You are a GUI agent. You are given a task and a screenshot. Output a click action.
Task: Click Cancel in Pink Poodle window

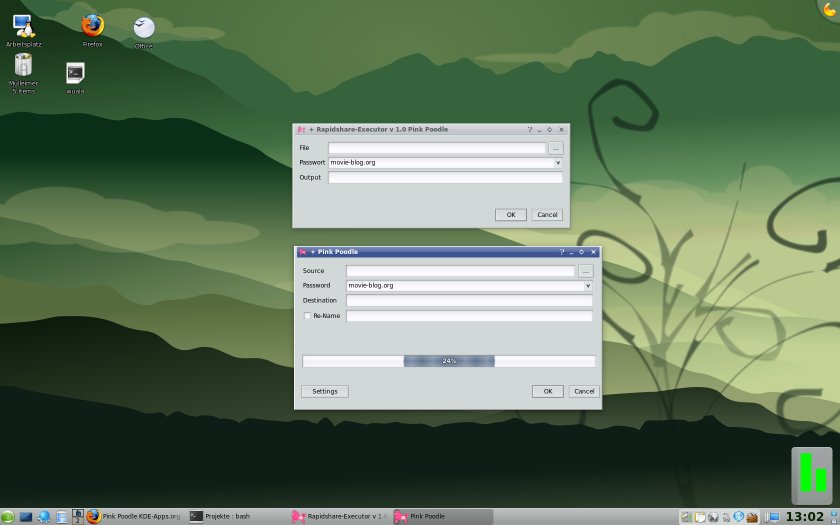pyautogui.click(x=584, y=392)
